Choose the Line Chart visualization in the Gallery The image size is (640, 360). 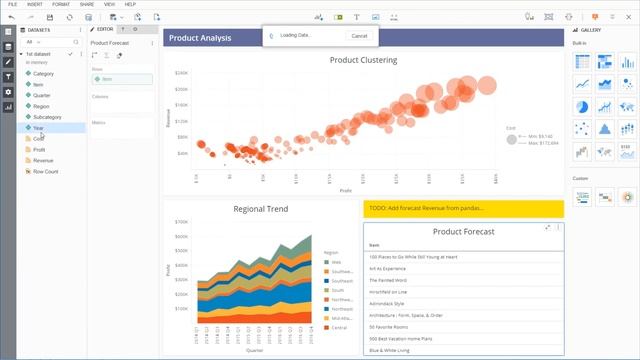point(582,84)
